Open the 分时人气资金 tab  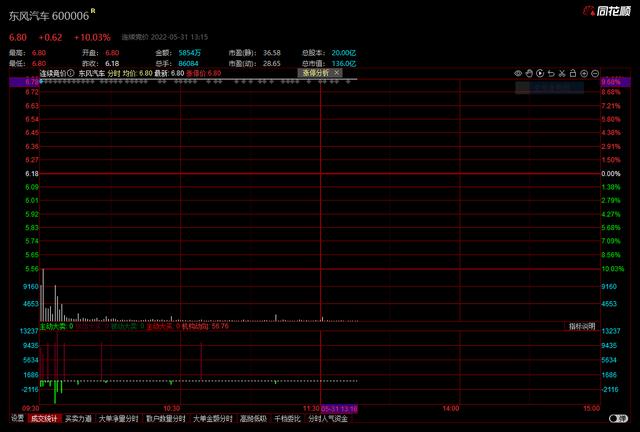(x=328, y=419)
